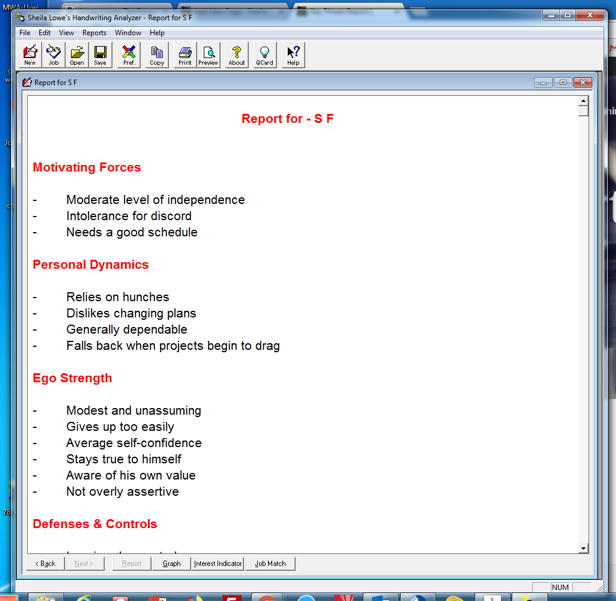Click 'Falls back when projects begin to drag'
Screen dimensions: 616x601
pyautogui.click(x=173, y=346)
